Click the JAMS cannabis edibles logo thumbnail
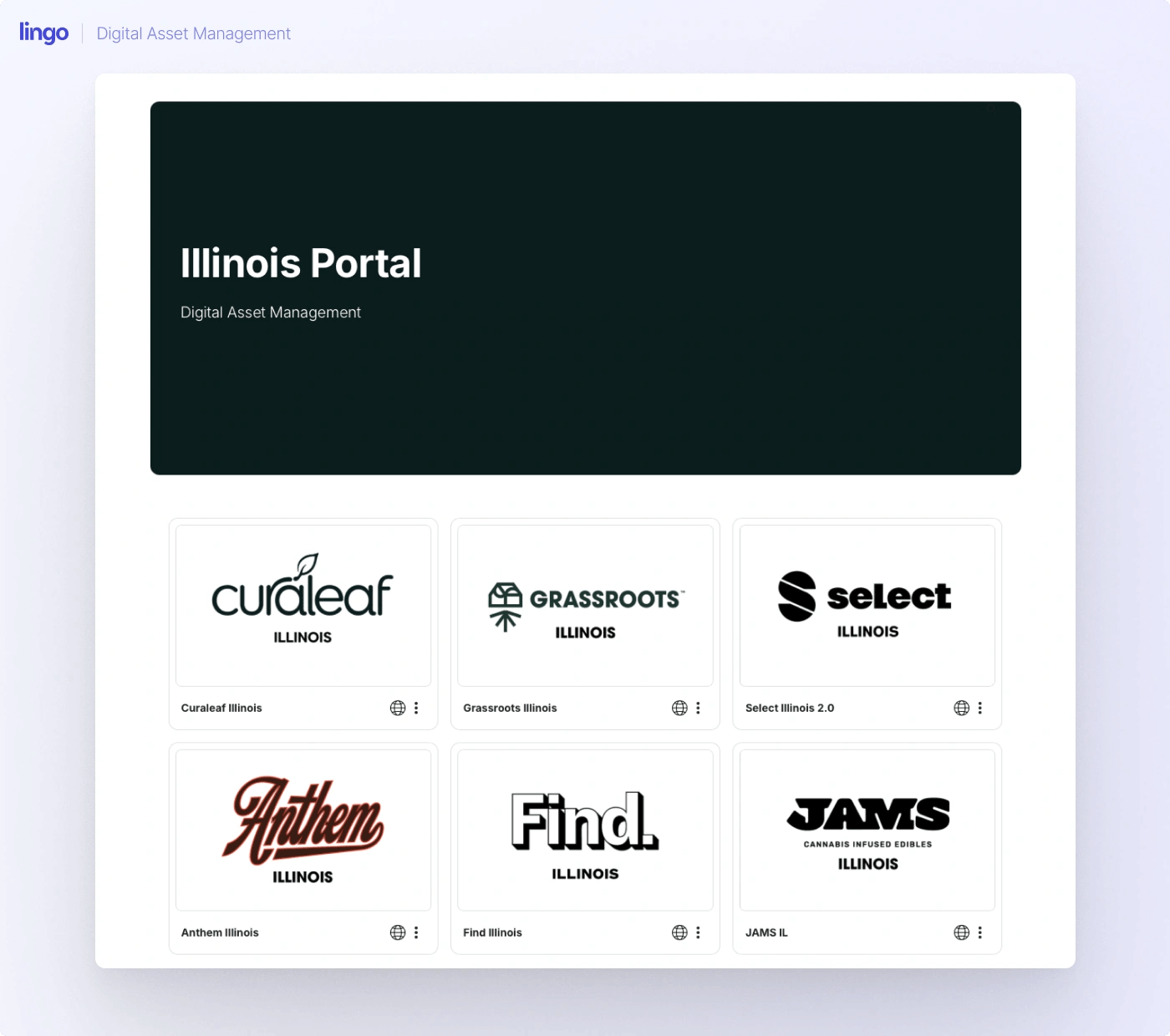 pyautogui.click(x=867, y=830)
